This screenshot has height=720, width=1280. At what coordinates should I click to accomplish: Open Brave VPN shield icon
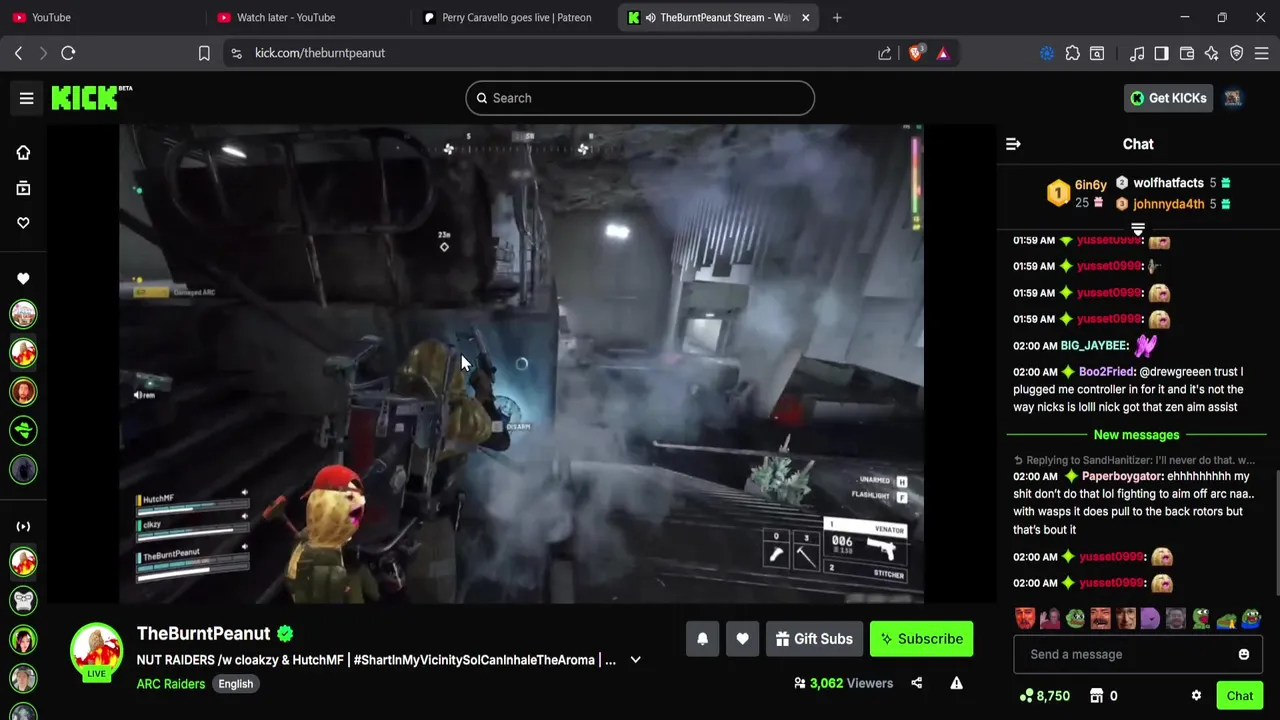1237,53
